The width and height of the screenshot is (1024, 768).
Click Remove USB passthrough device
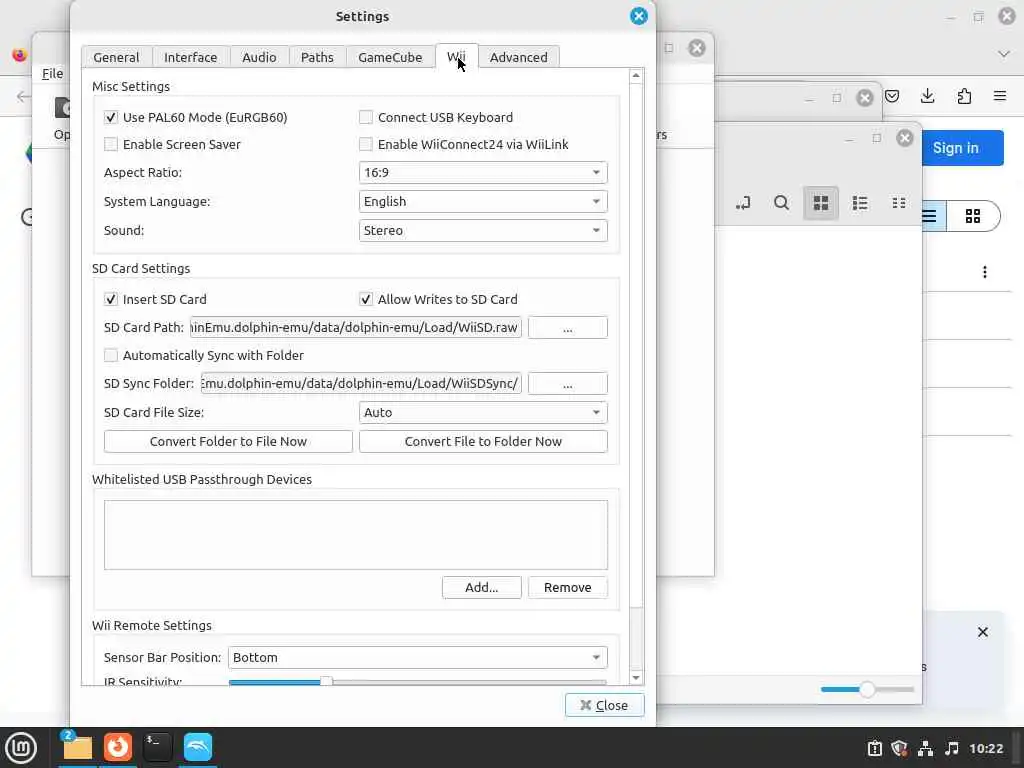(568, 587)
